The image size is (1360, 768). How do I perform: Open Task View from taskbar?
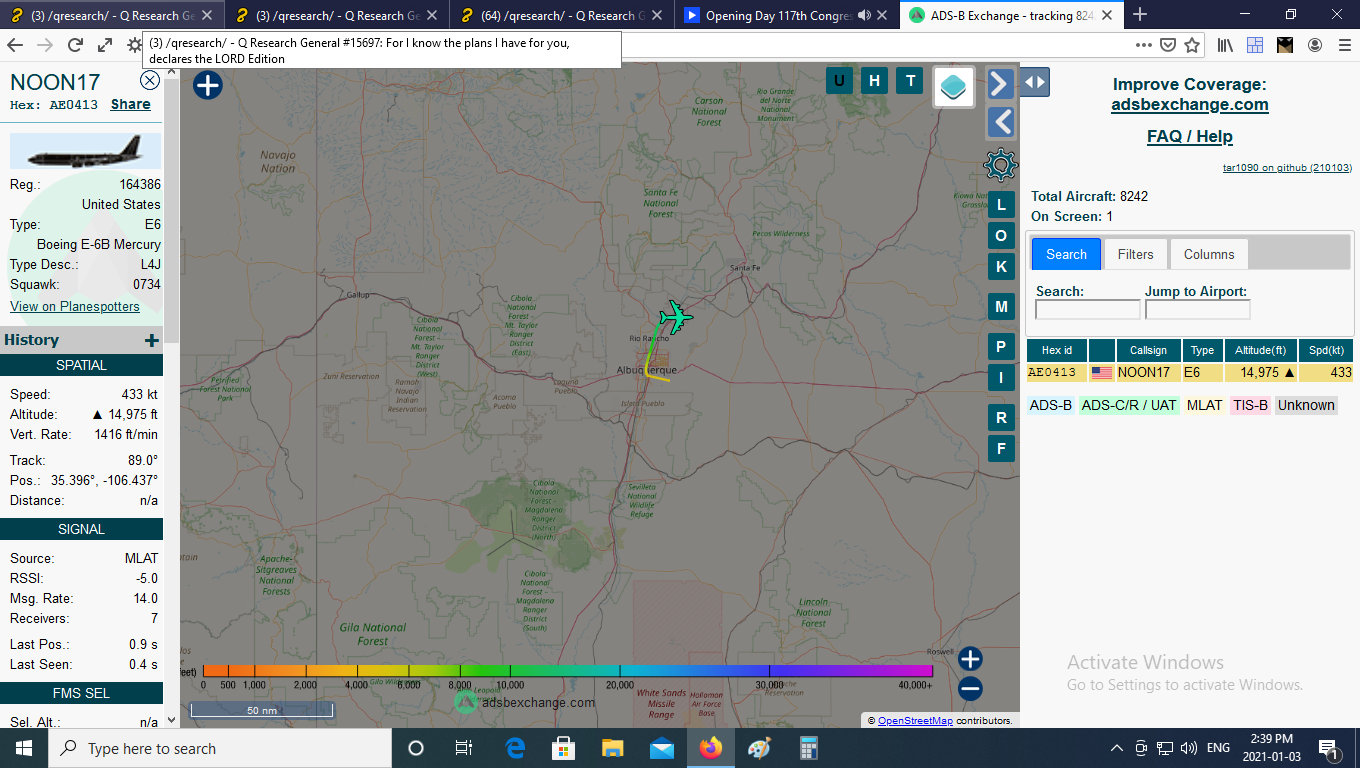[x=464, y=748]
